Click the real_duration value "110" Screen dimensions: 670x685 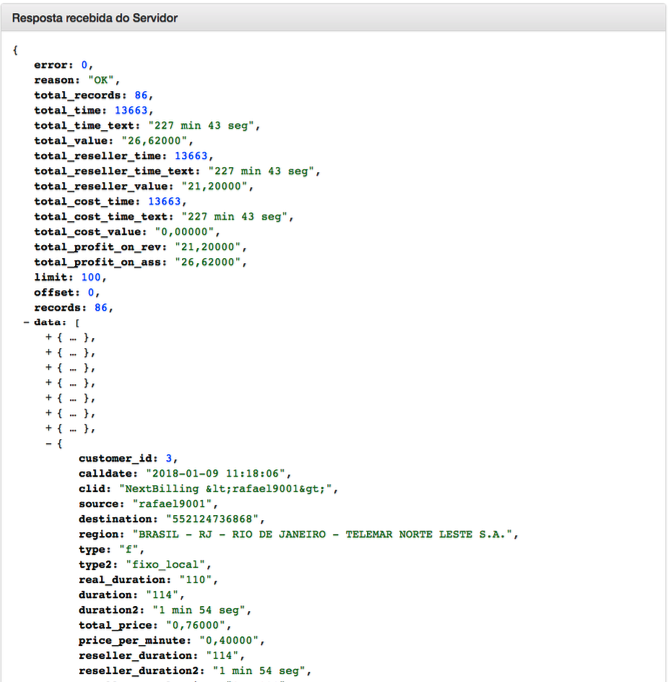point(196,580)
